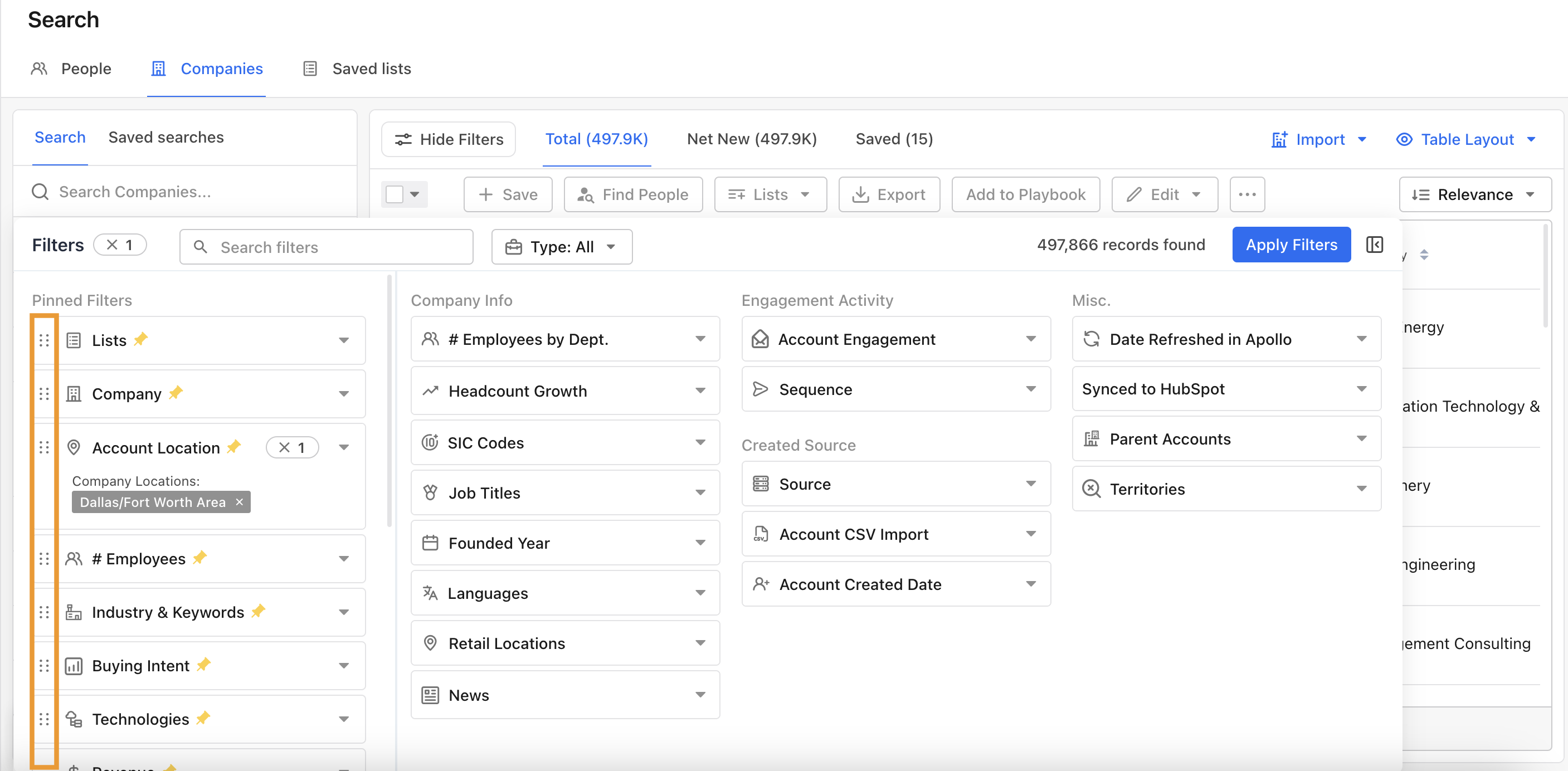Click the Table Layout eye icon
1568x771 pixels.
coord(1404,139)
